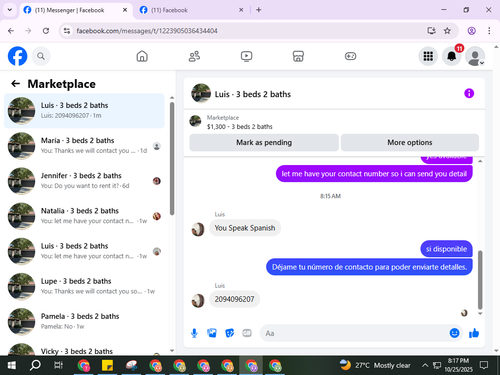Viewport: 500px width, 375px height.
Task: Open the Windows action center notifications
Action: [x=484, y=365]
